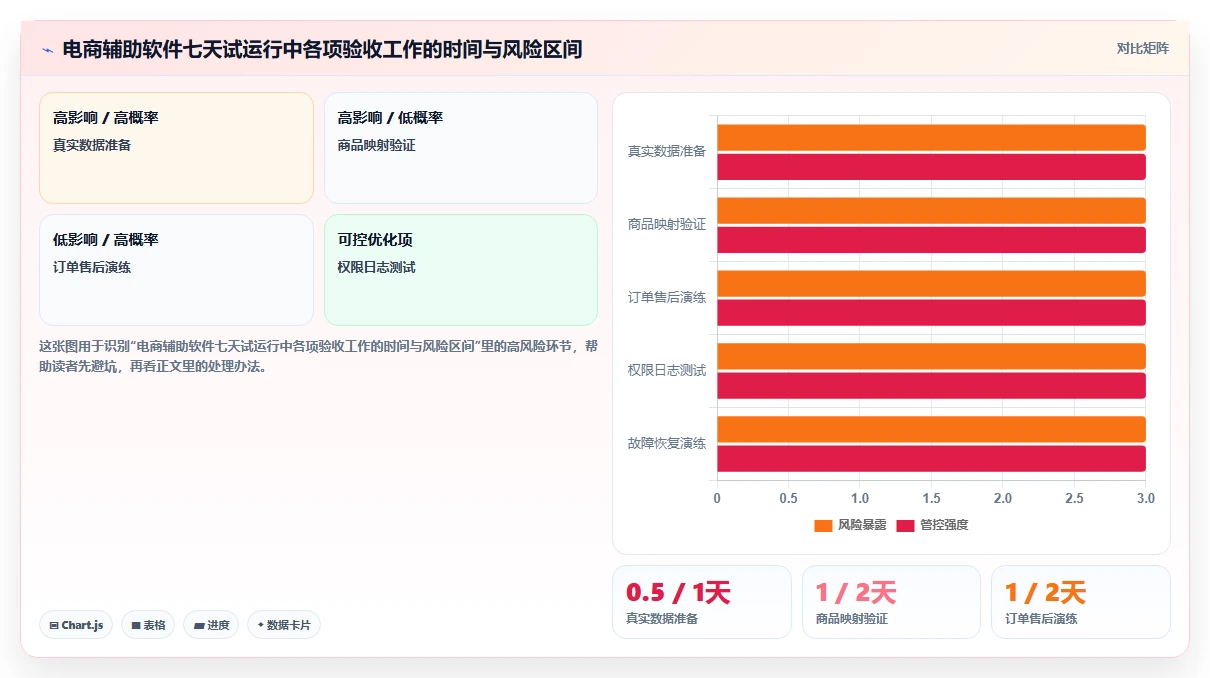Click the red bar for 权限日志测试
1210x678 pixels.
pos(931,386)
